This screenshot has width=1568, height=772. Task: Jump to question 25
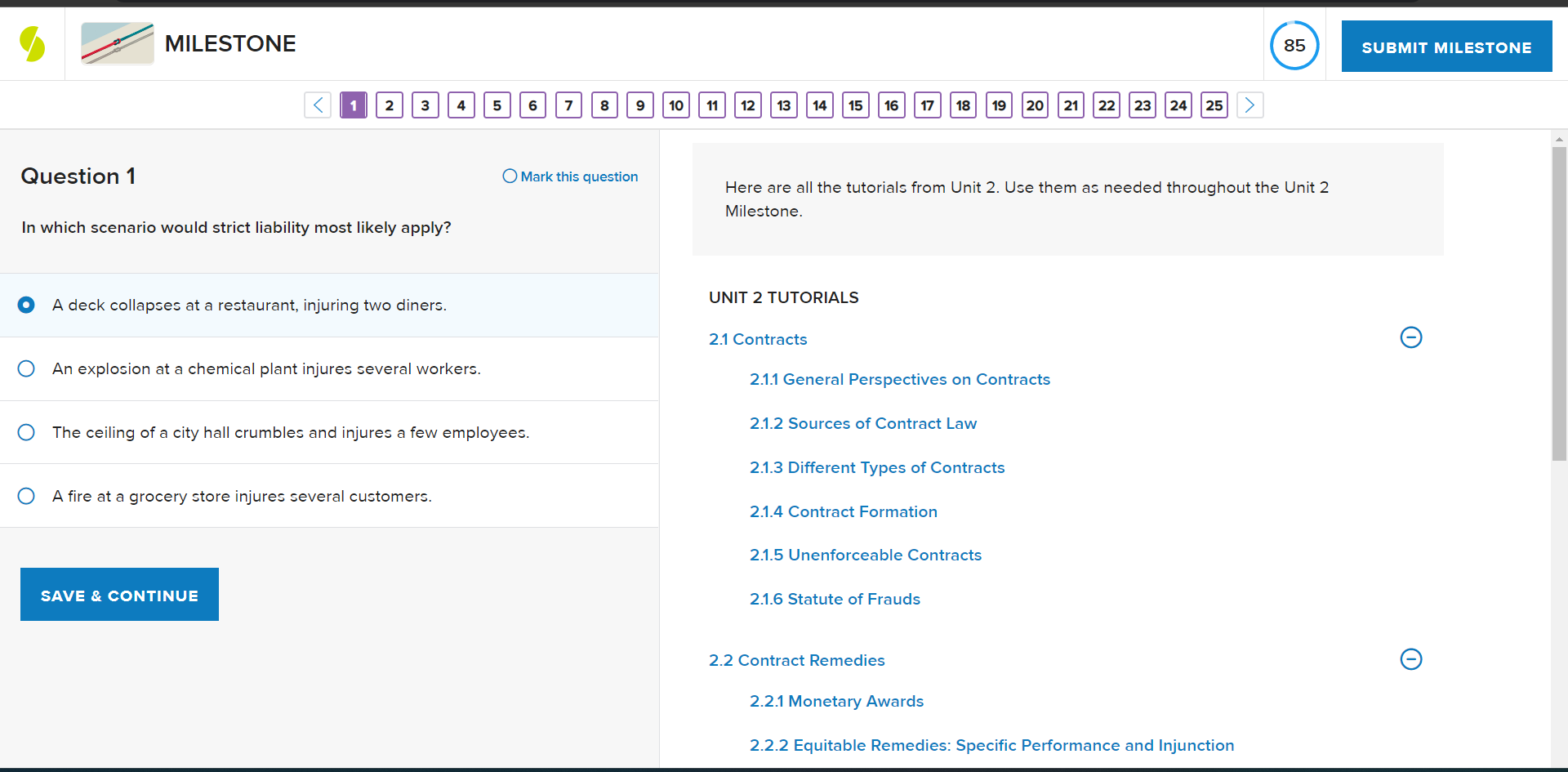(1214, 105)
